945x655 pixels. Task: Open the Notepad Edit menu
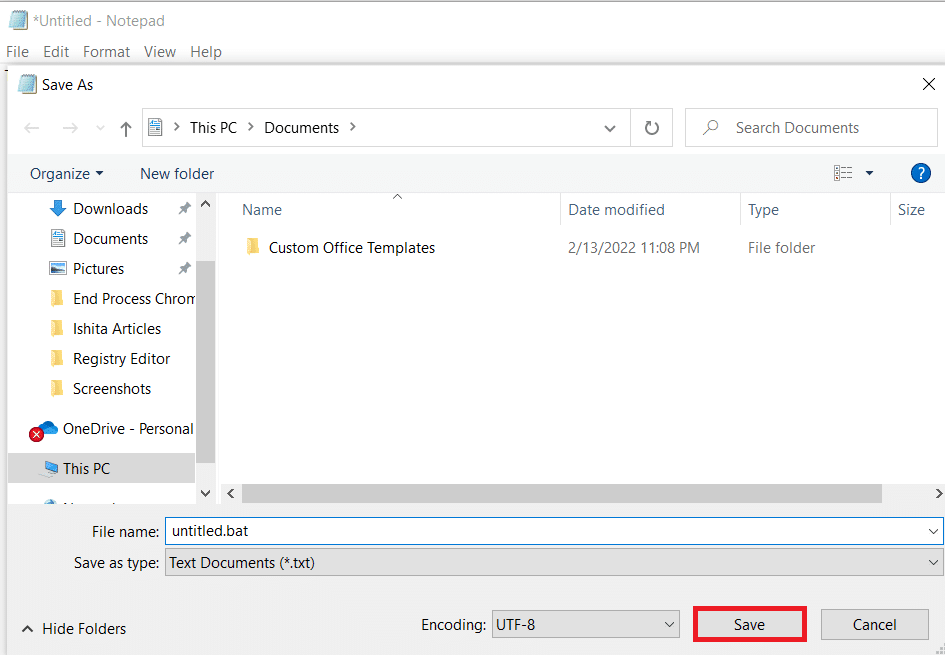[56, 52]
